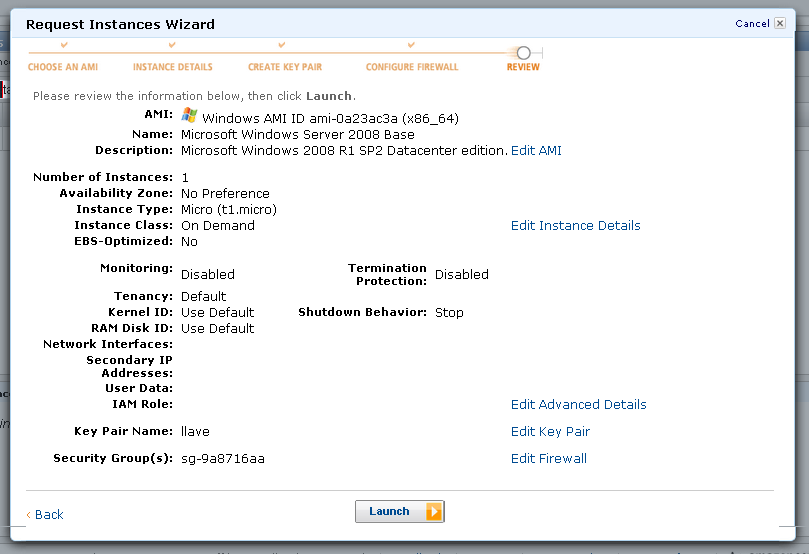Click security group 'sg-9a8716aa'

click(223, 459)
